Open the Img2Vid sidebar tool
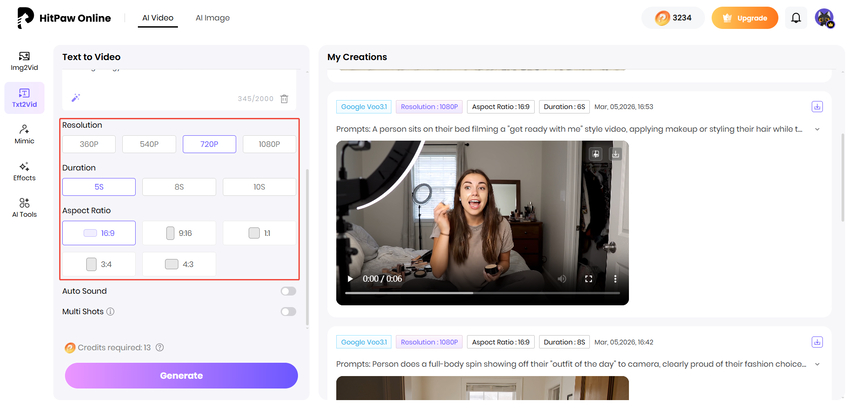The width and height of the screenshot is (854, 409). [24, 60]
